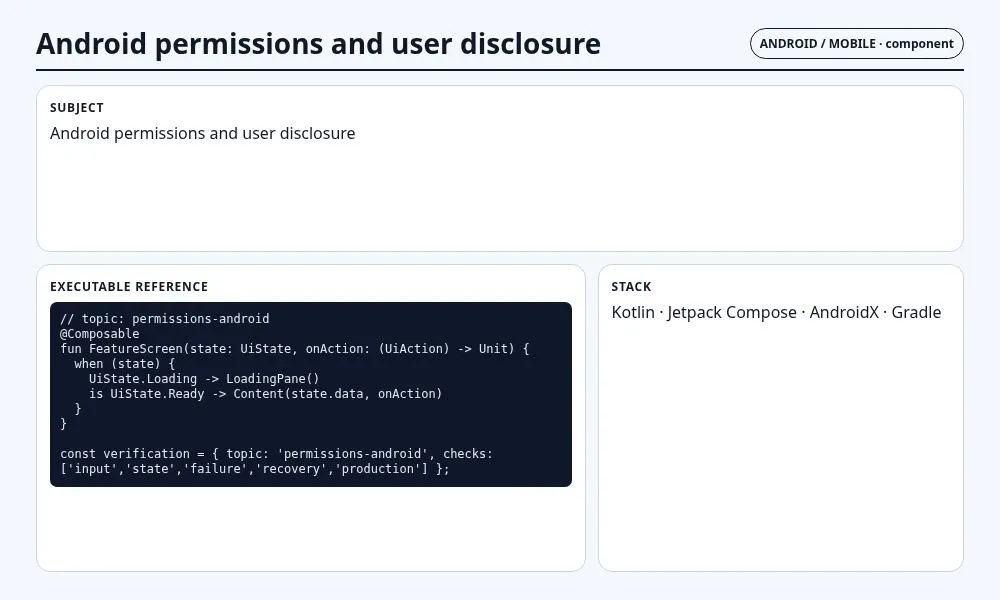Screen dimensions: 1000x600
Task: Click the UiState.Loading -> LoadingPane() line
Action: (x=204, y=379)
